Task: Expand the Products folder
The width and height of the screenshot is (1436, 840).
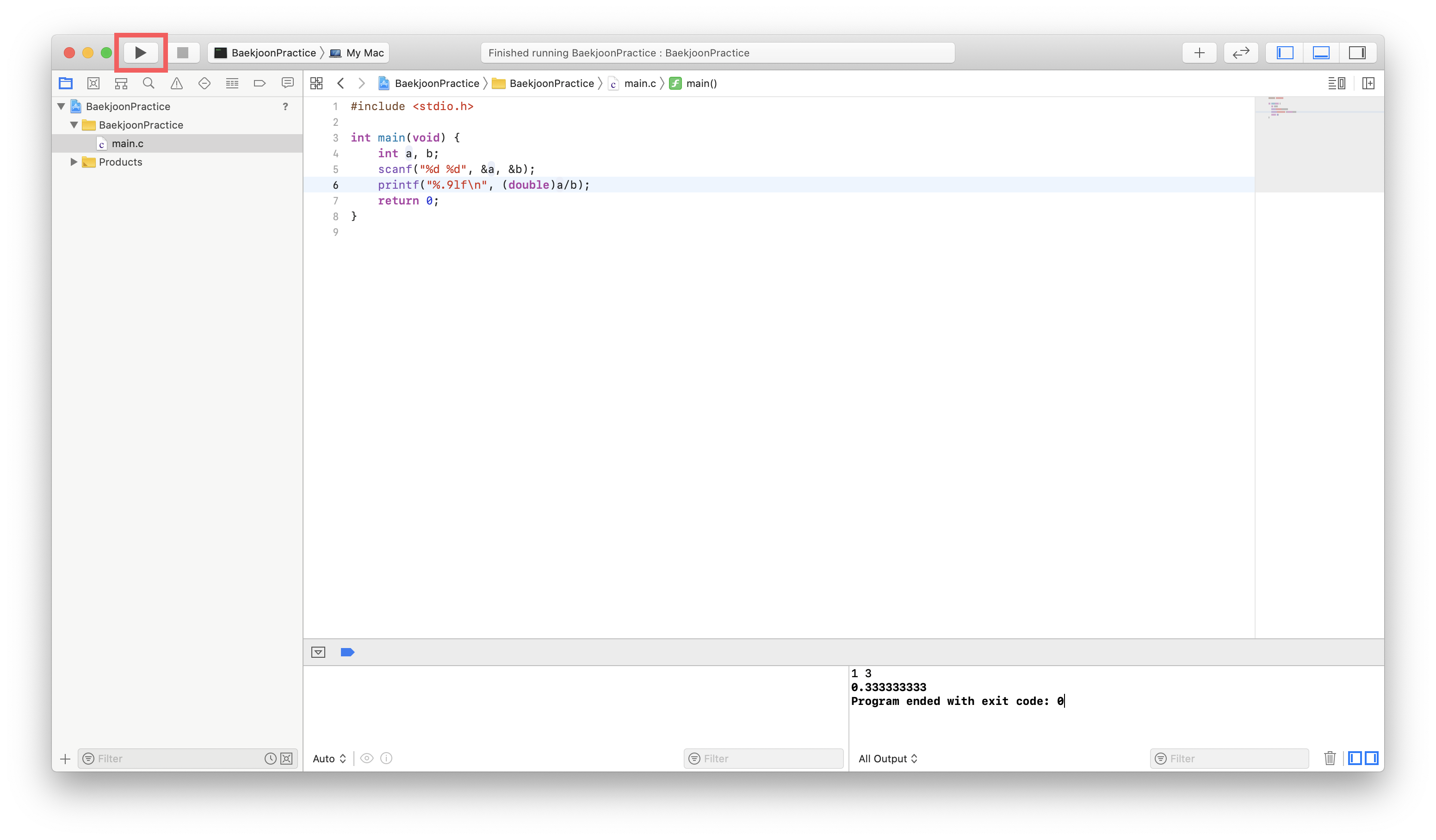Action: coord(74,162)
